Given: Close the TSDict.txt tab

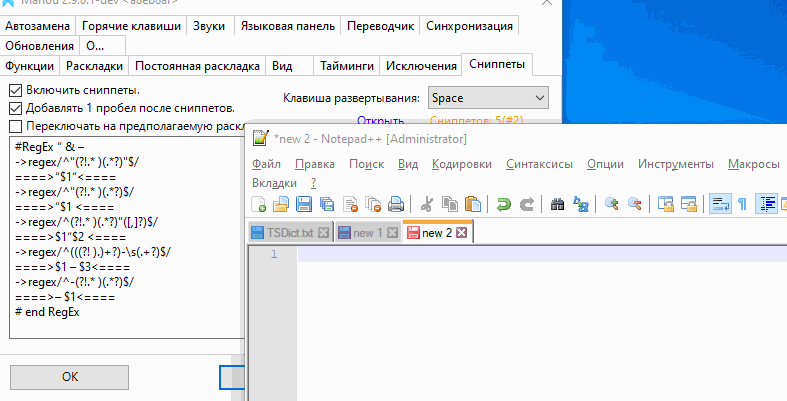Looking at the screenshot, I should [x=324, y=233].
